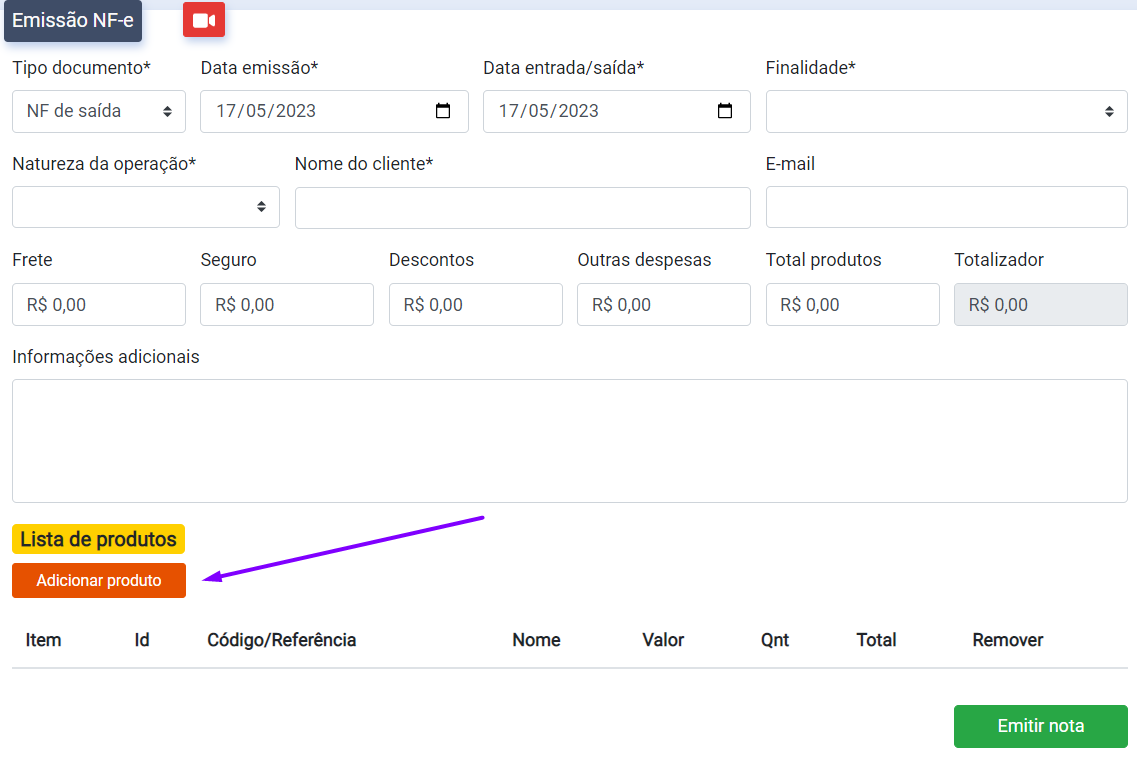
Task: Open calendar picker for Data entrada/saída
Action: [725, 111]
